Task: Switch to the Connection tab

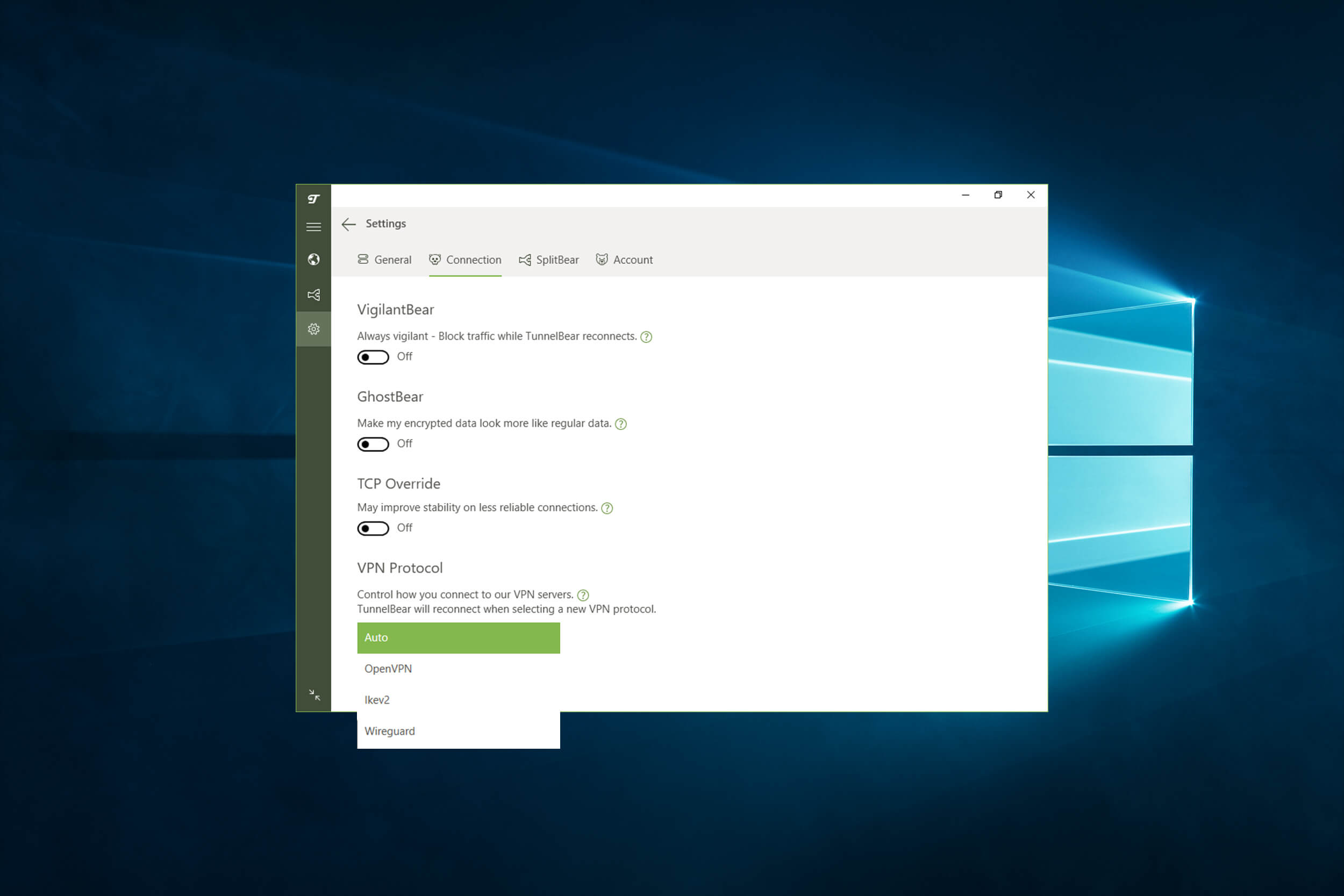Action: tap(465, 260)
